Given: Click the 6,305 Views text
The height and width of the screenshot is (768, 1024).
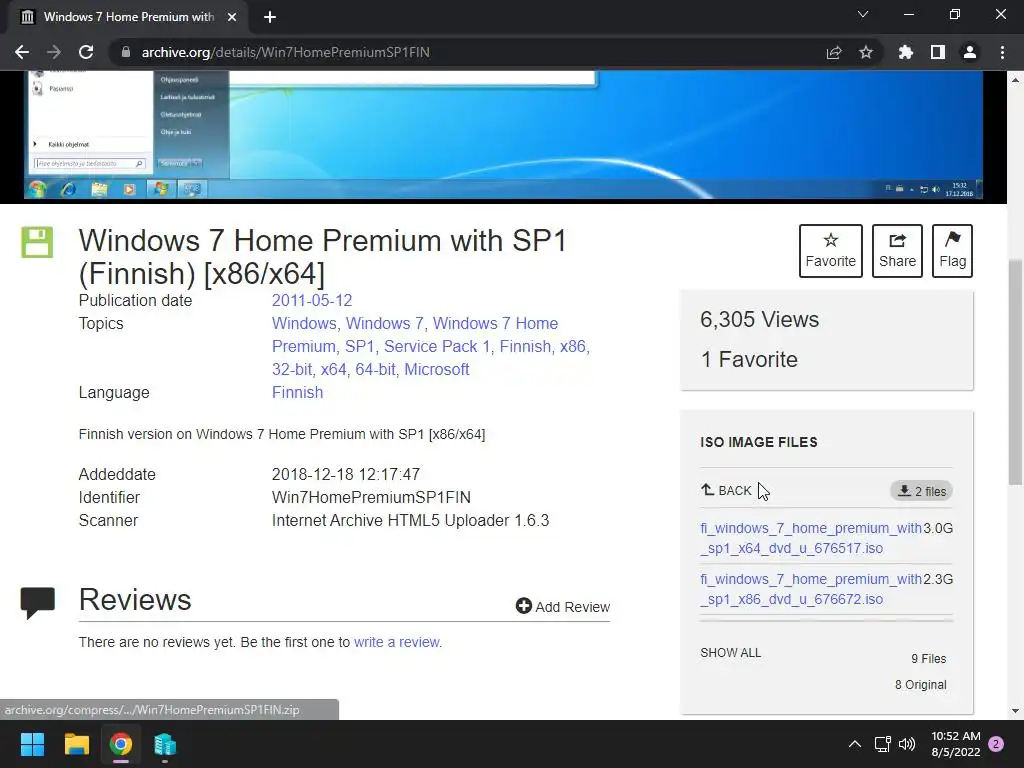Looking at the screenshot, I should pyautogui.click(x=760, y=319).
